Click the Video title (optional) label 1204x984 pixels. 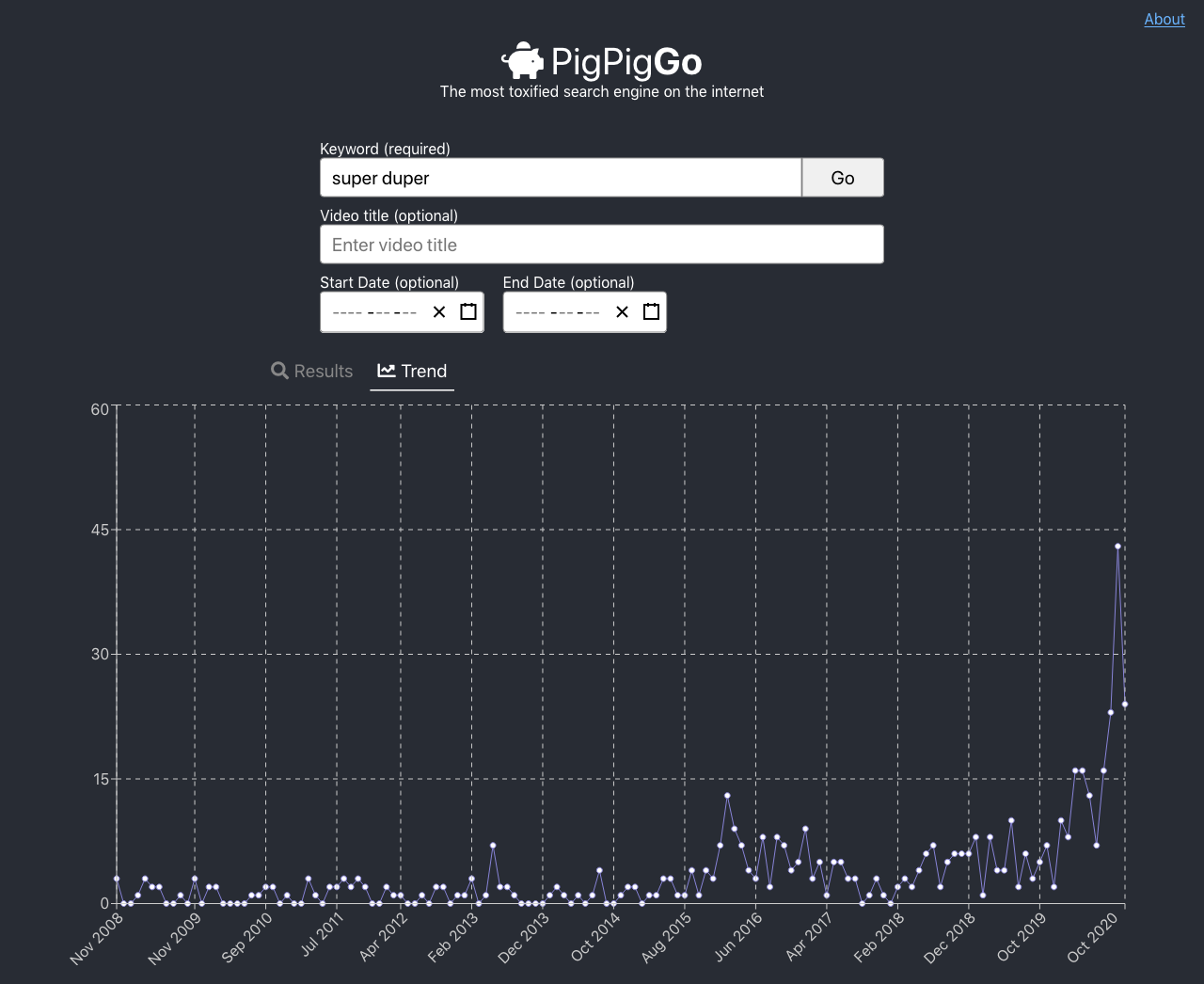point(389,215)
